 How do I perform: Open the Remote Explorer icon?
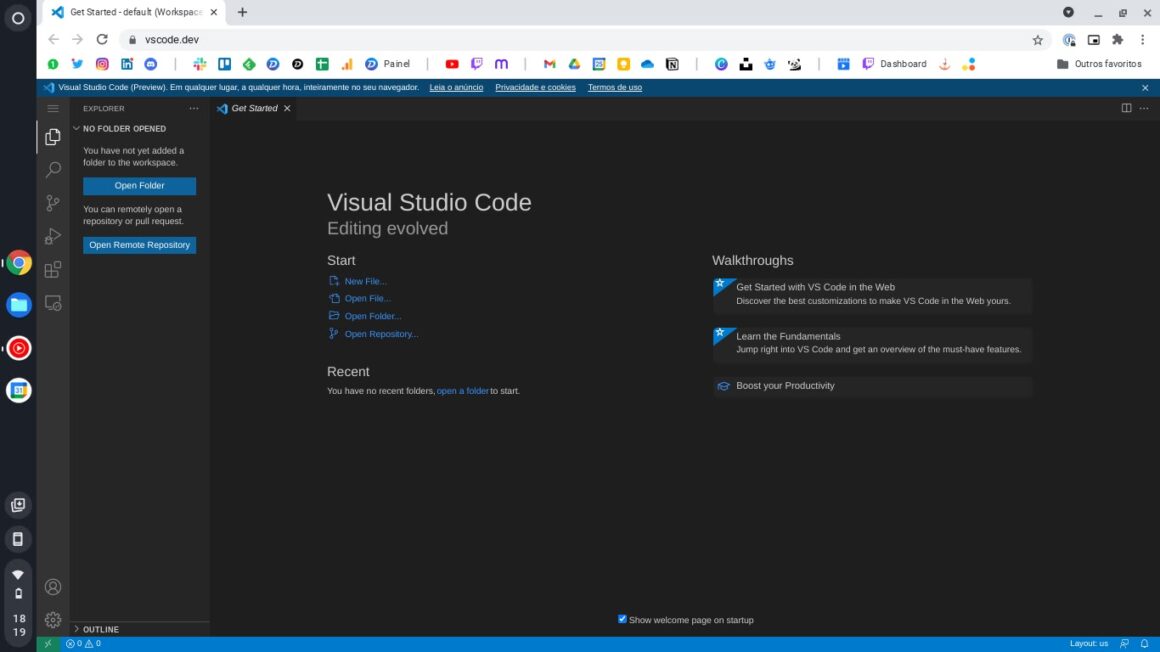53,303
